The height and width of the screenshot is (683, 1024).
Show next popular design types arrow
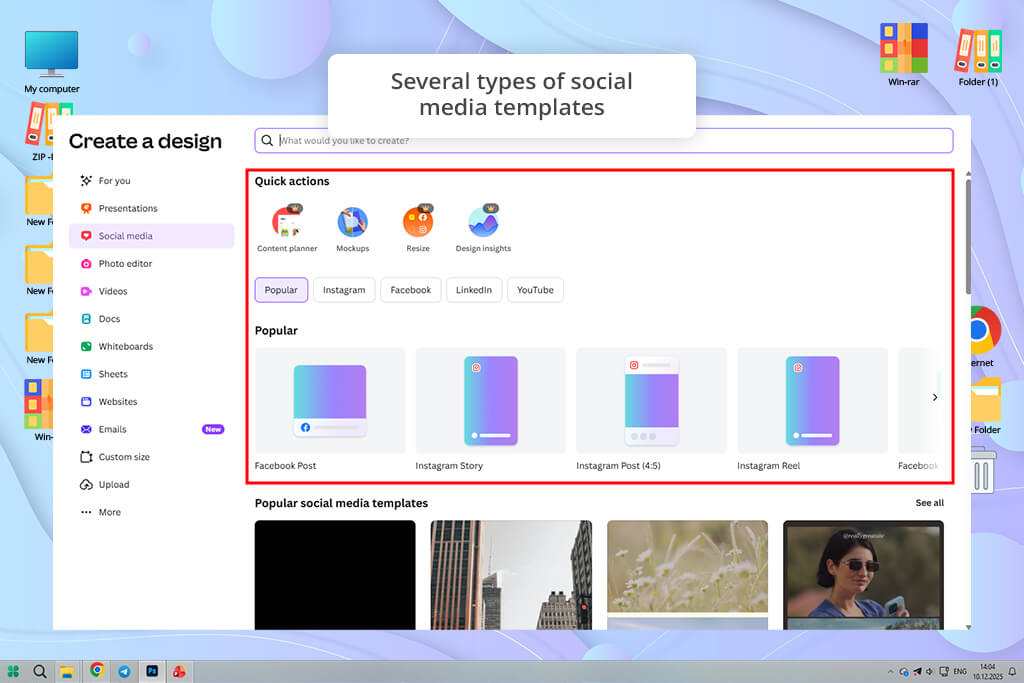(935, 397)
